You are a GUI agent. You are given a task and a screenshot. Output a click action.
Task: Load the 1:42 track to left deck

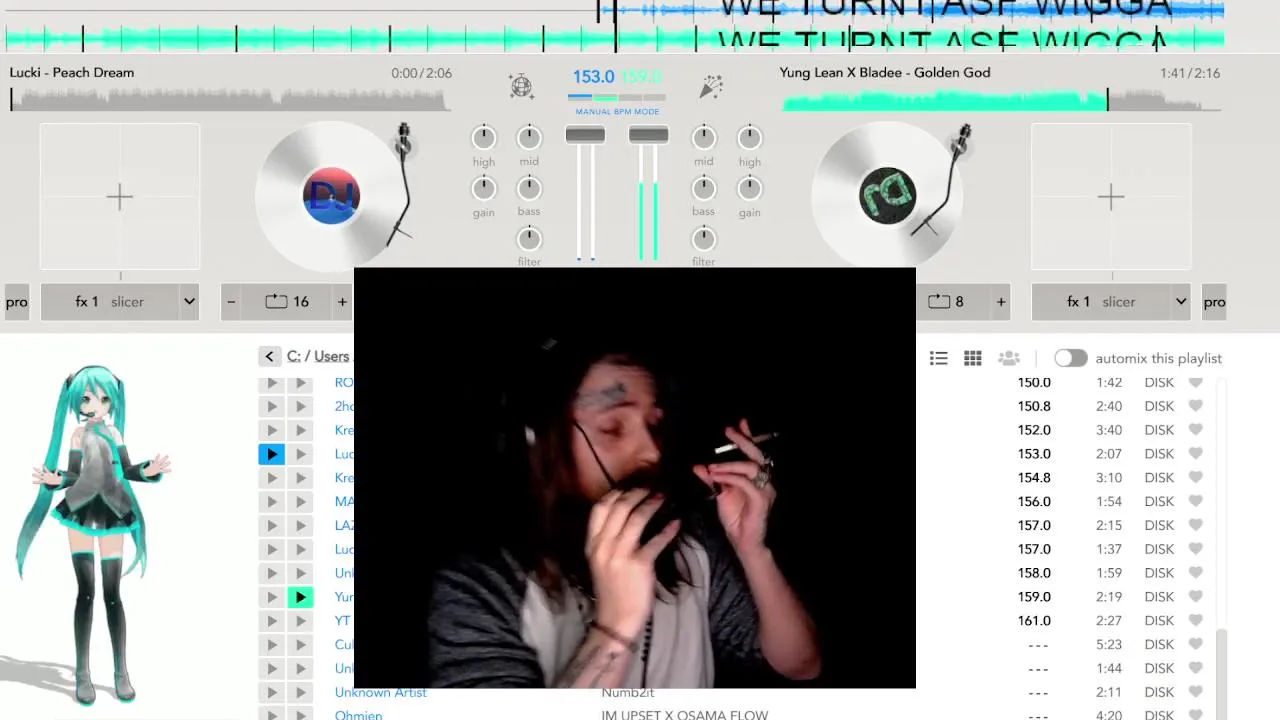[x=271, y=383]
